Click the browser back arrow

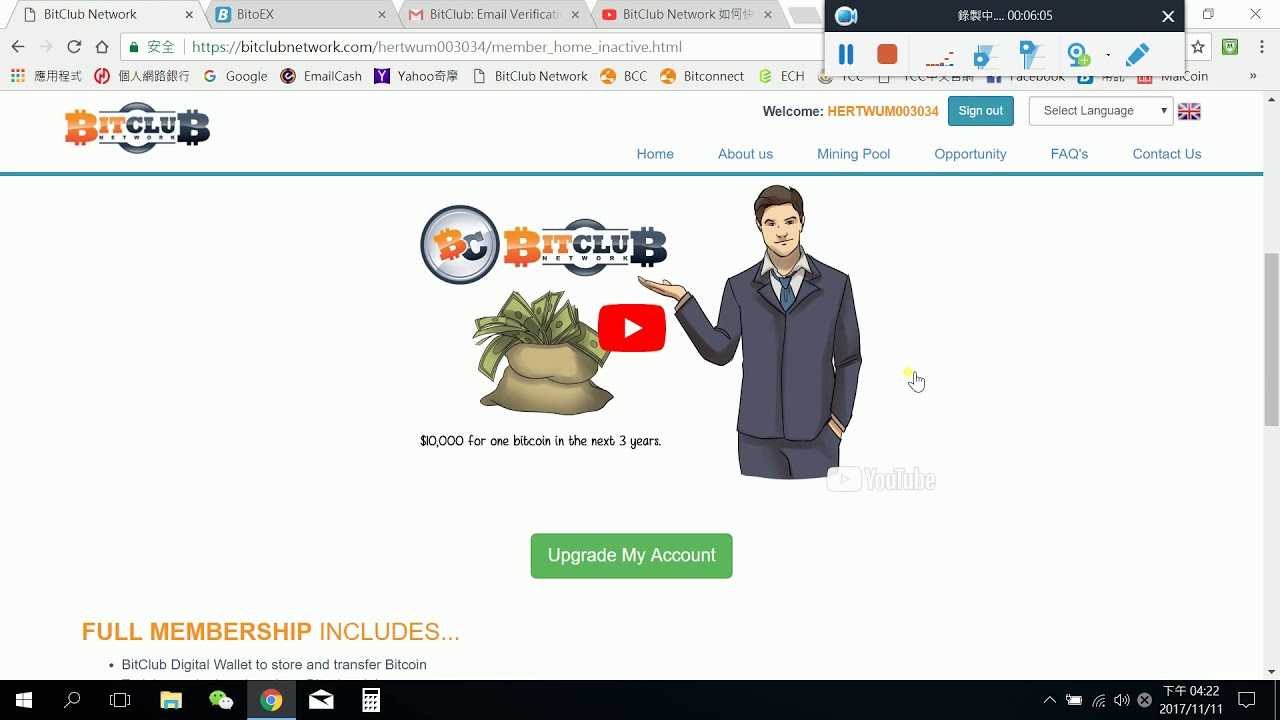point(18,47)
